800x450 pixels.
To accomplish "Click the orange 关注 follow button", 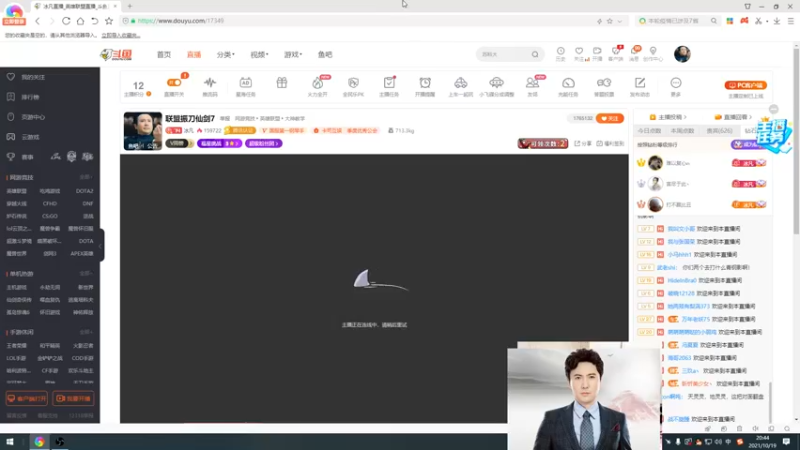I will 610,118.
